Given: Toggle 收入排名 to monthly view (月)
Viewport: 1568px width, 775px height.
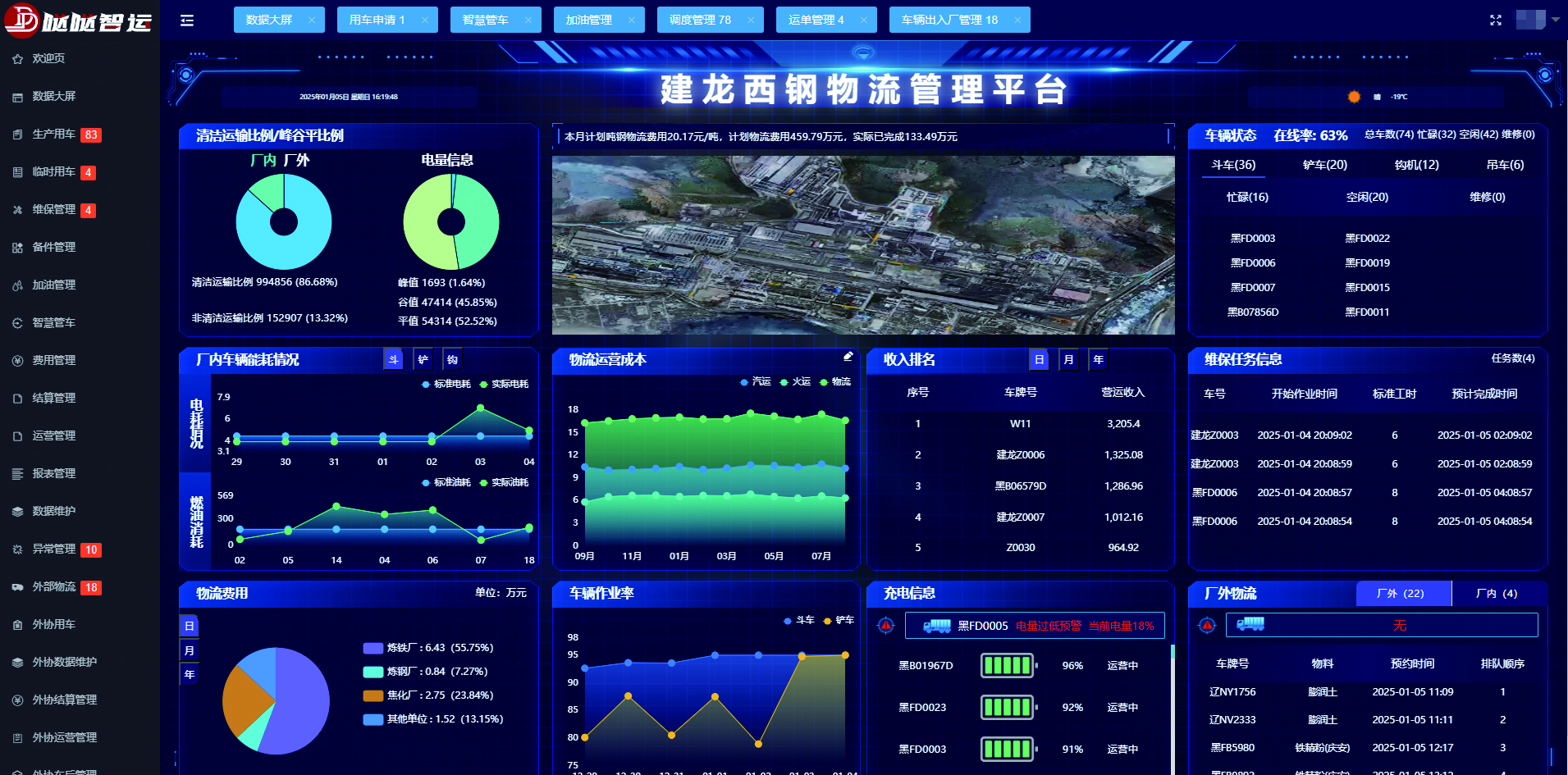Looking at the screenshot, I should point(1068,359).
